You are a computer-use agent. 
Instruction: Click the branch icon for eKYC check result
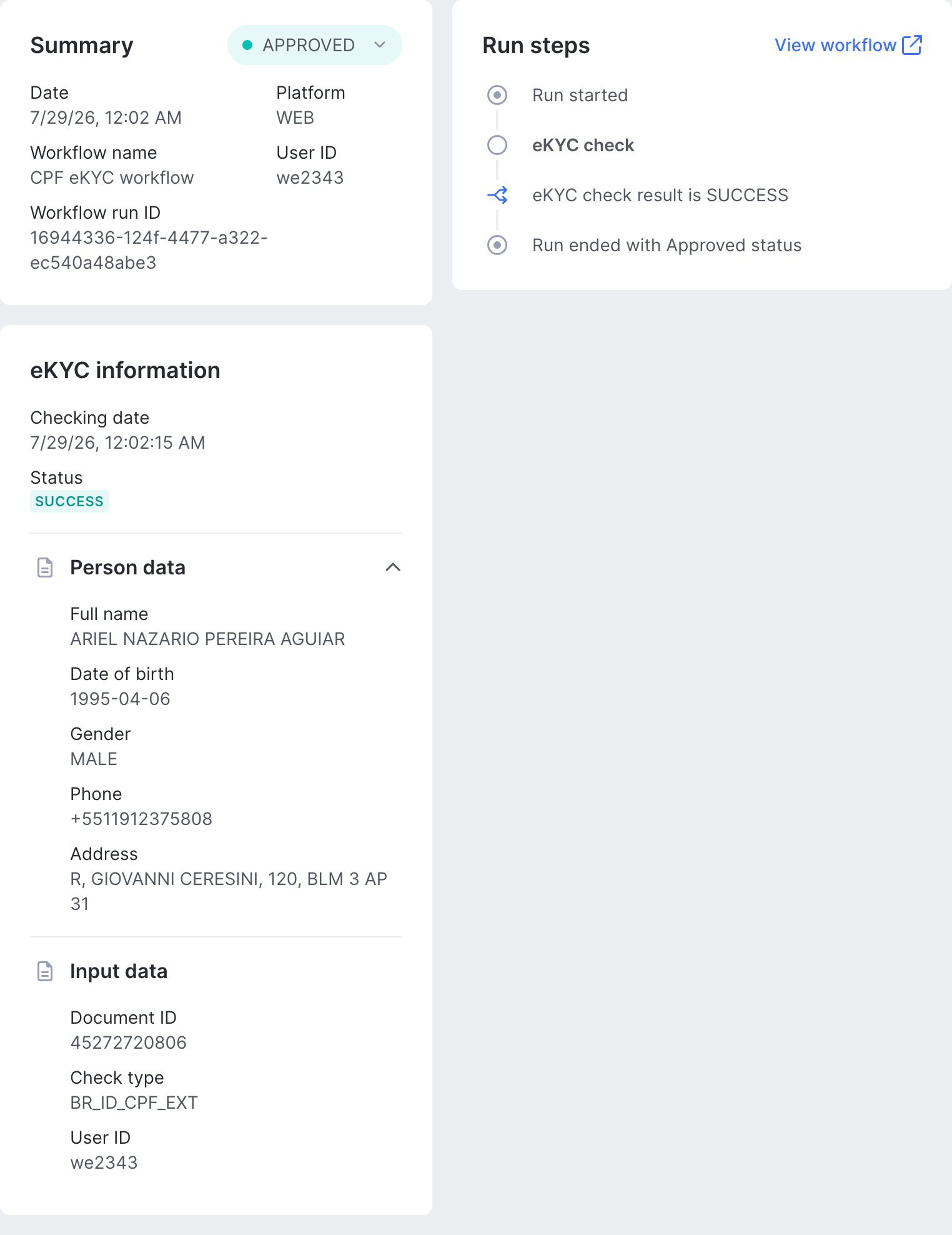tap(497, 195)
